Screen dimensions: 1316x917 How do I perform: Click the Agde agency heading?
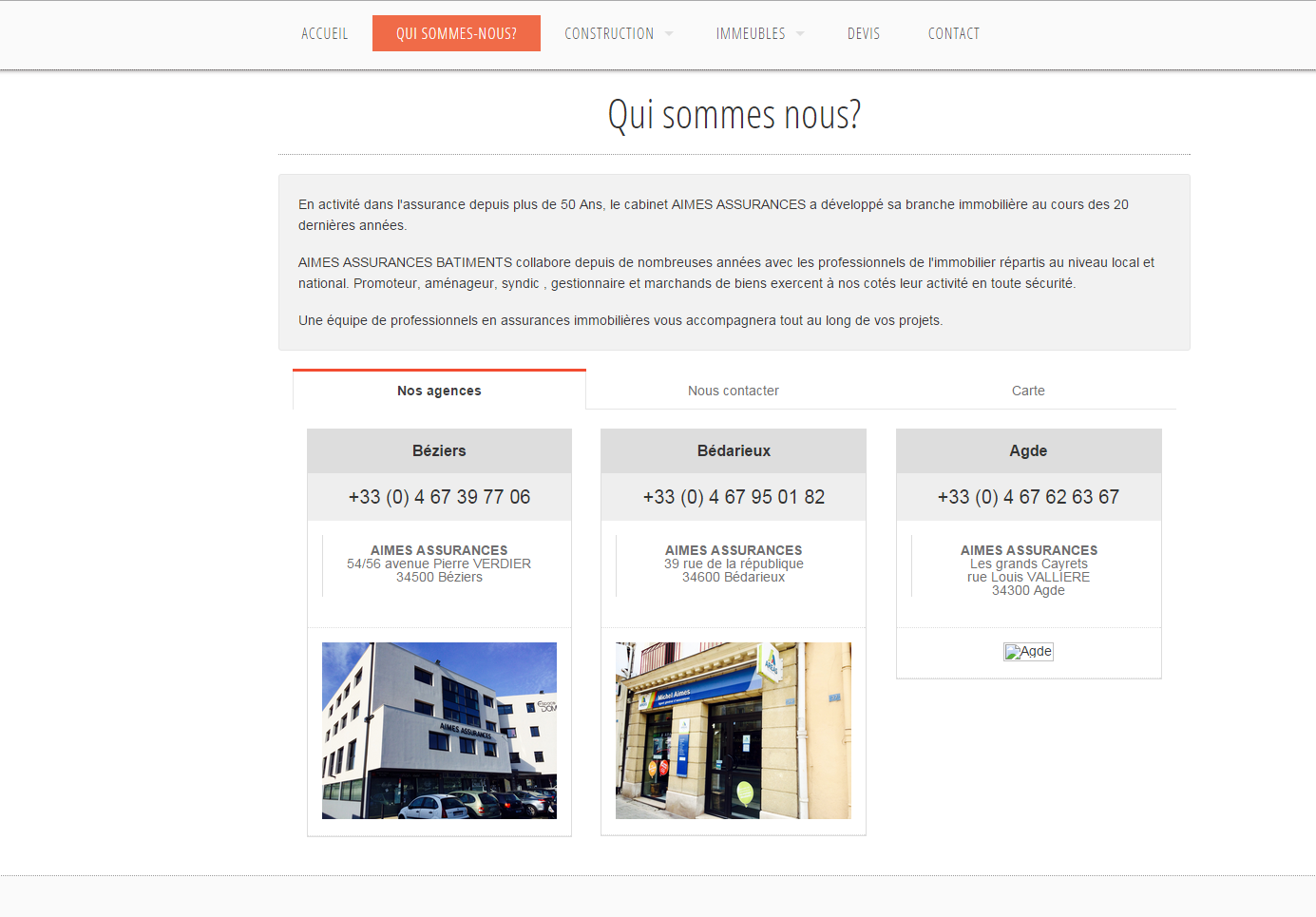tap(1028, 450)
